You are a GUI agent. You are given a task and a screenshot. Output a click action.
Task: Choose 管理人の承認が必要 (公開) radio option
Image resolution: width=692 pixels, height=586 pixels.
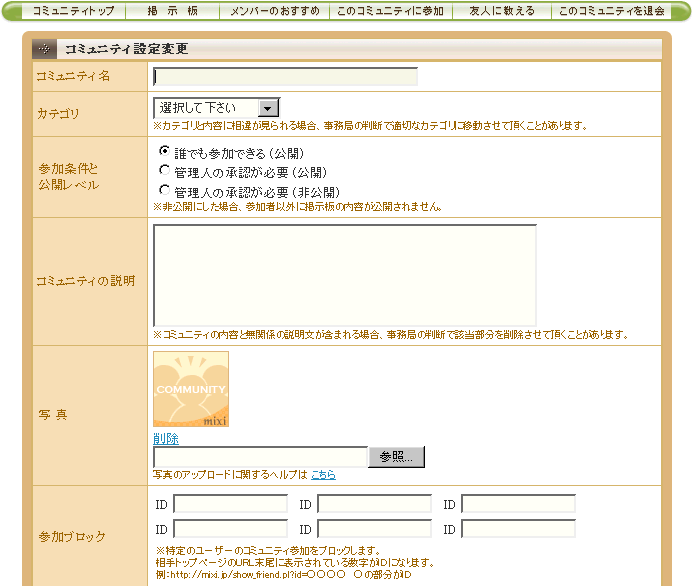165,171
